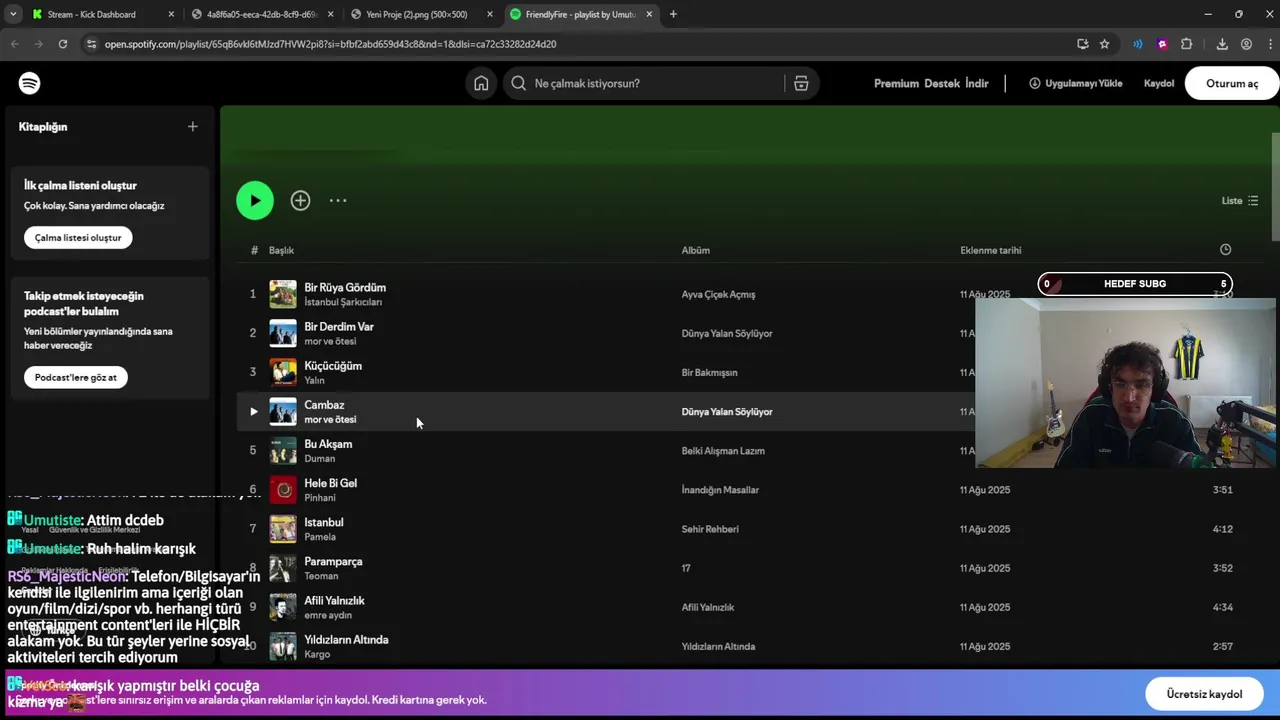Open the Istanbul track title
The height and width of the screenshot is (720, 1280).
tap(324, 522)
